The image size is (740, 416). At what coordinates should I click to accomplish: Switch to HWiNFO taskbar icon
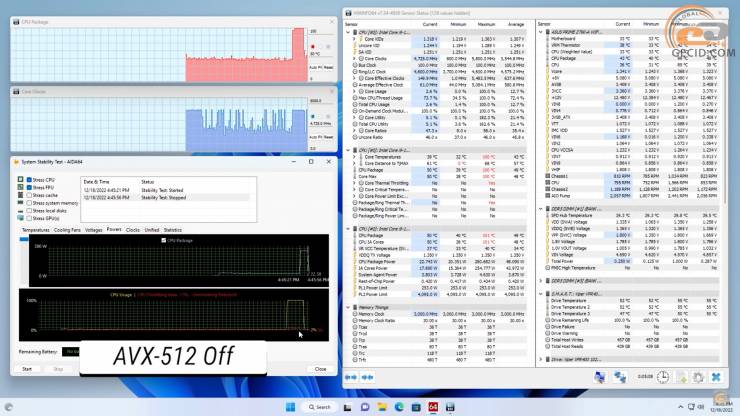coord(450,407)
